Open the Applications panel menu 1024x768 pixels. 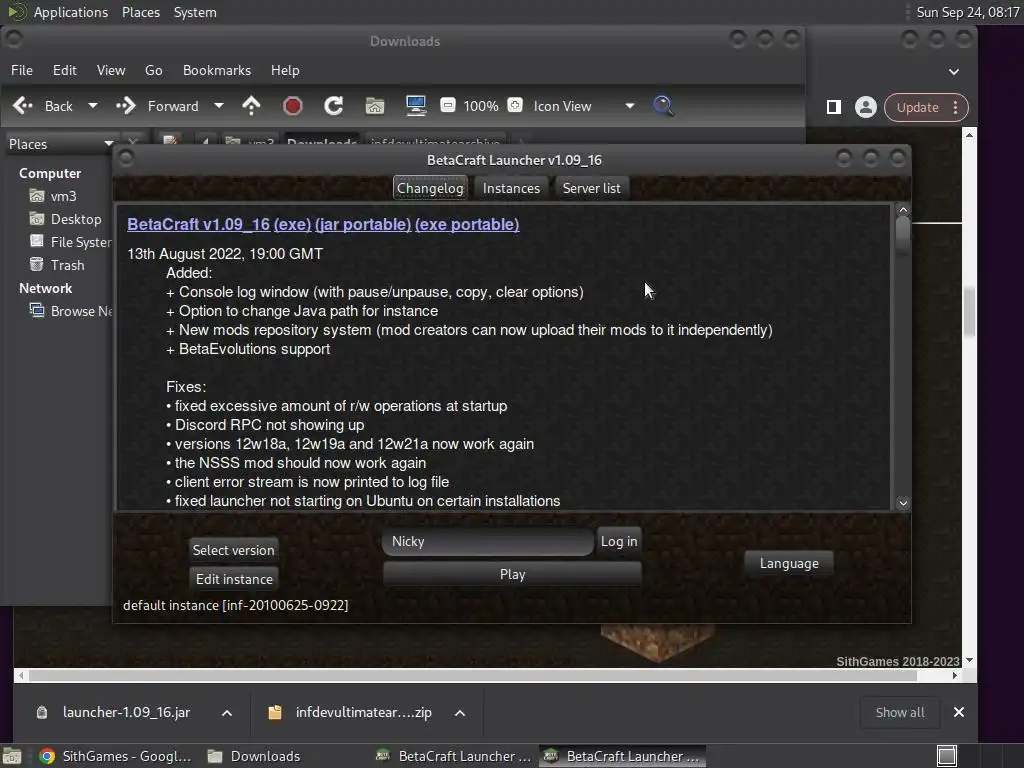point(71,12)
